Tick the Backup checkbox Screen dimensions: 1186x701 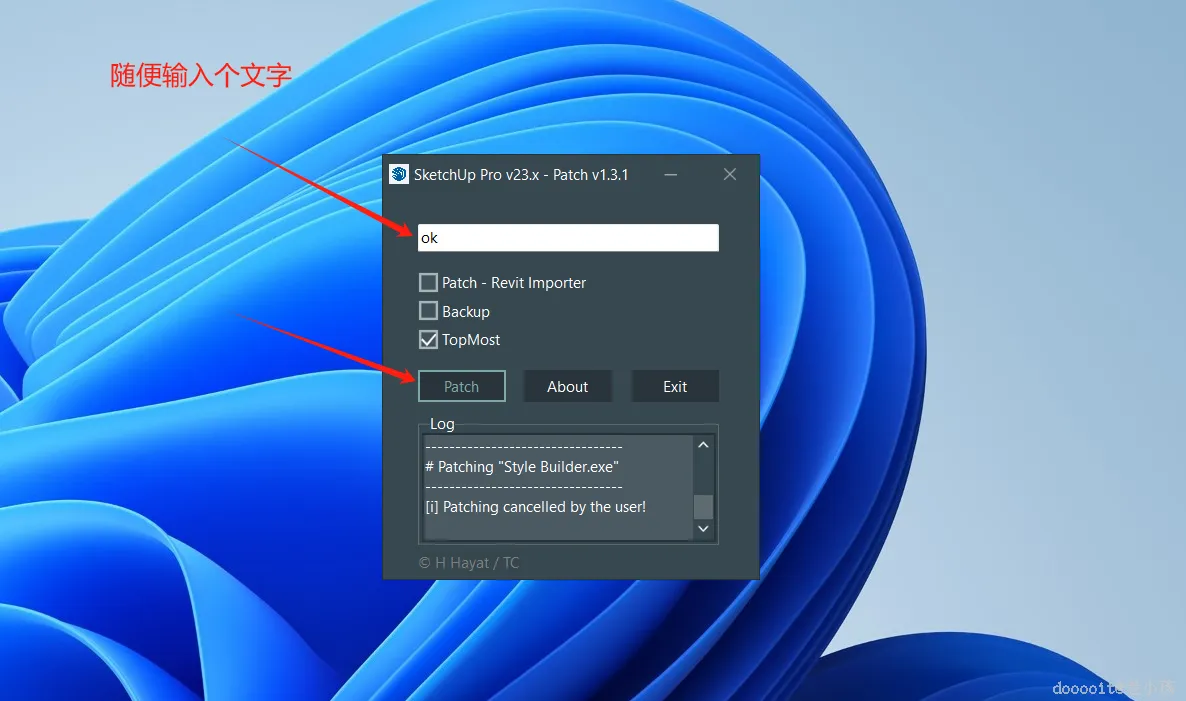(428, 311)
